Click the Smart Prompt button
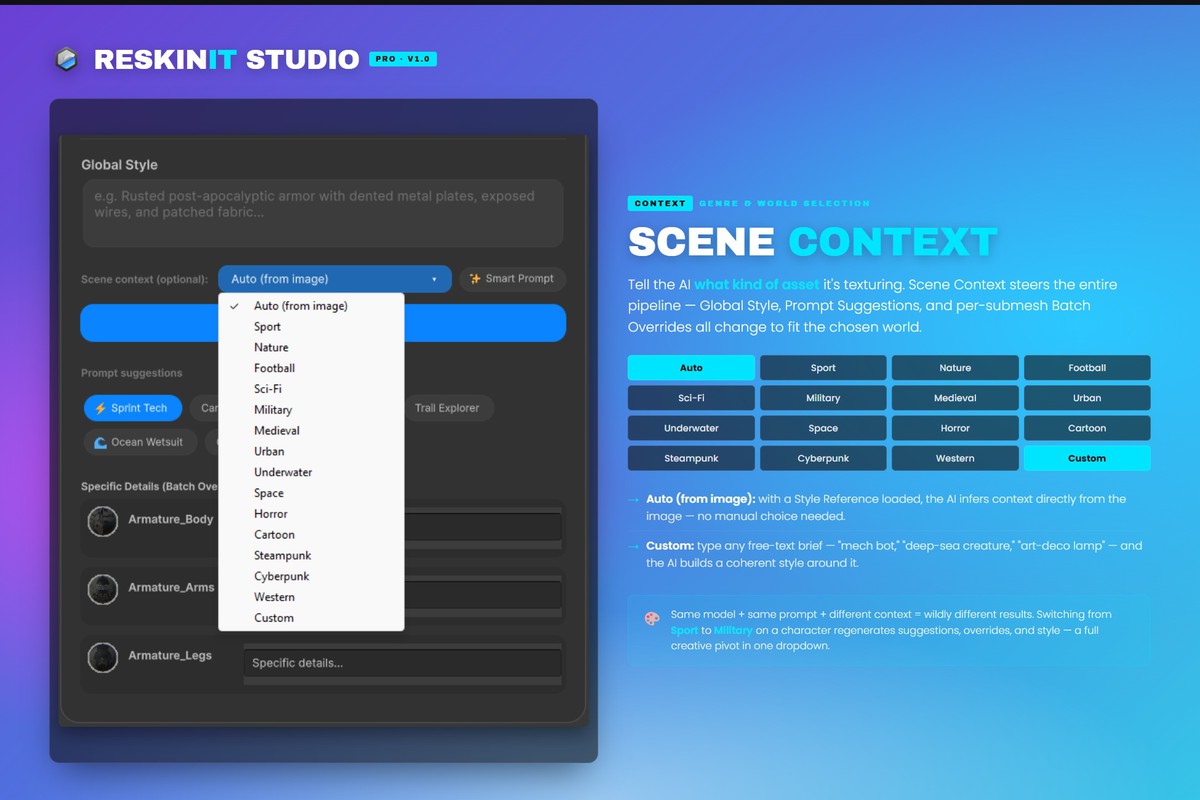 tap(513, 279)
